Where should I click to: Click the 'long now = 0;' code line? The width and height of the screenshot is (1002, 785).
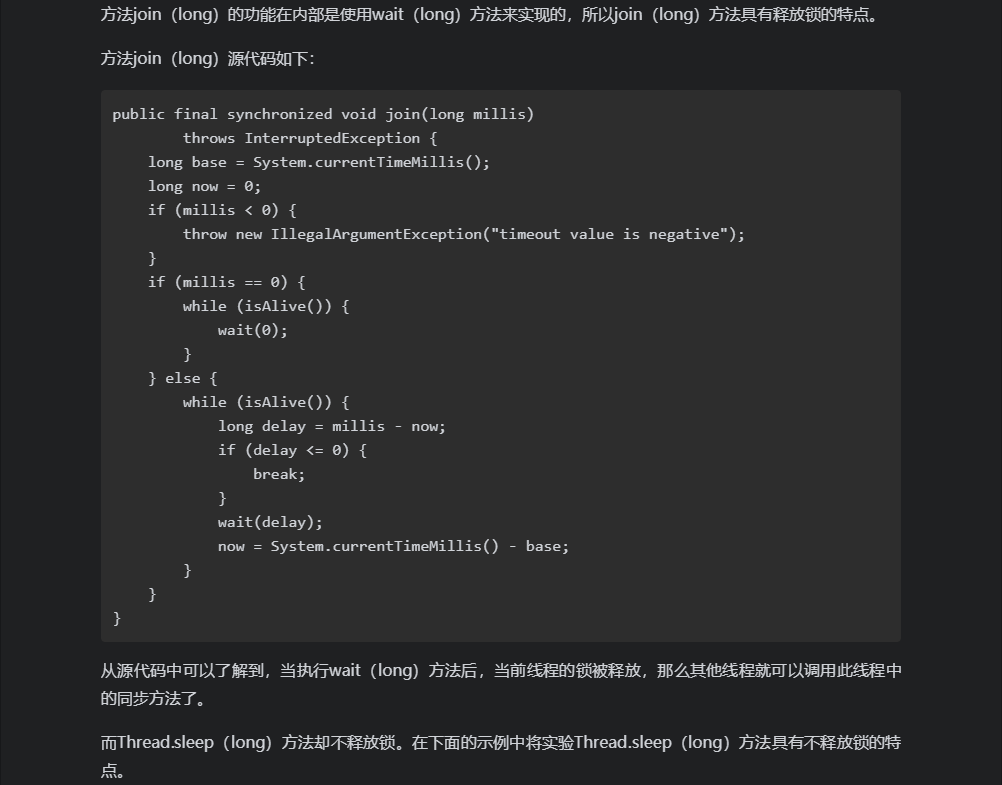pos(204,186)
